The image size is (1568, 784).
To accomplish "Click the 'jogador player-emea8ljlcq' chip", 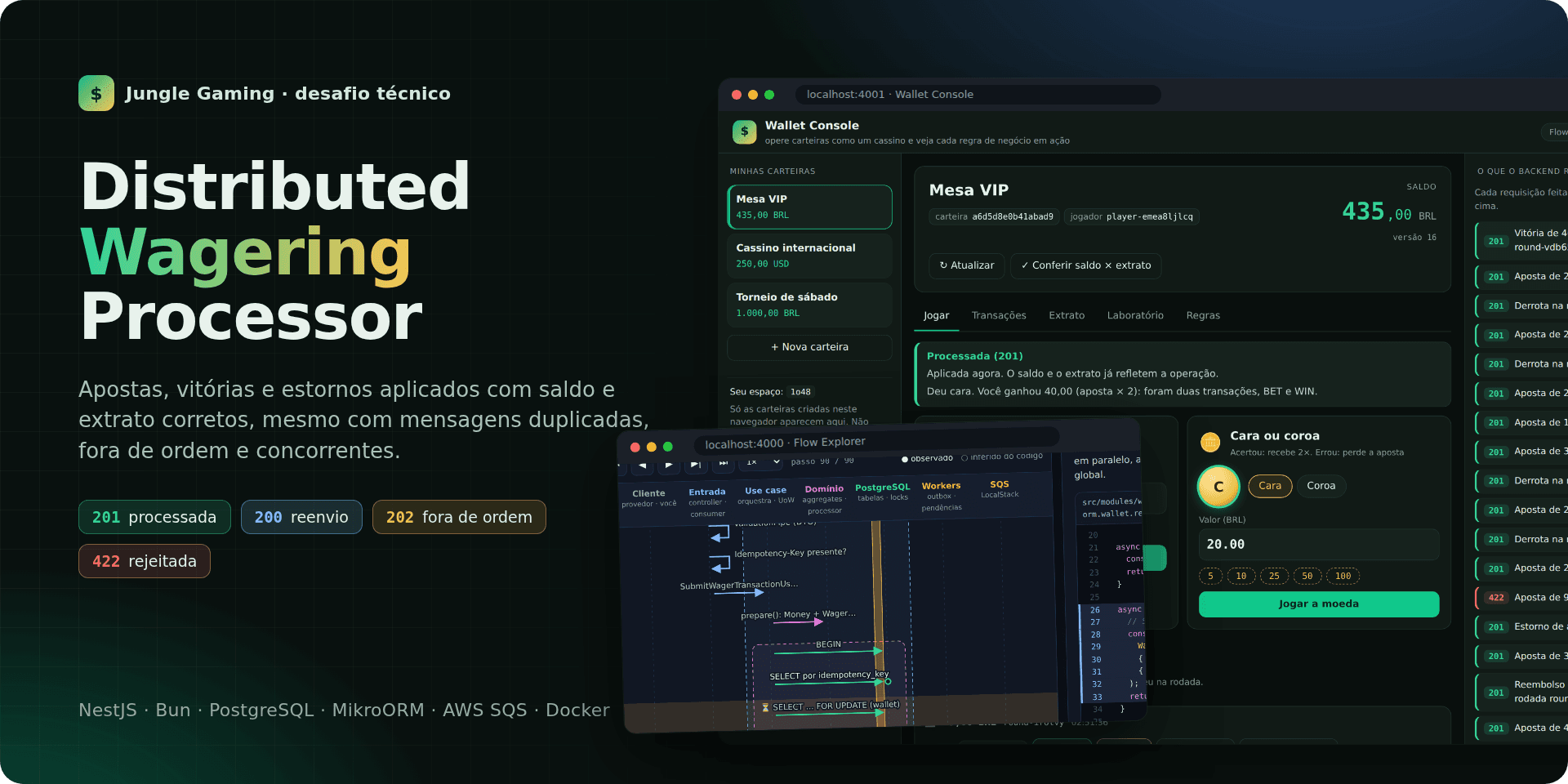I will tap(1131, 216).
